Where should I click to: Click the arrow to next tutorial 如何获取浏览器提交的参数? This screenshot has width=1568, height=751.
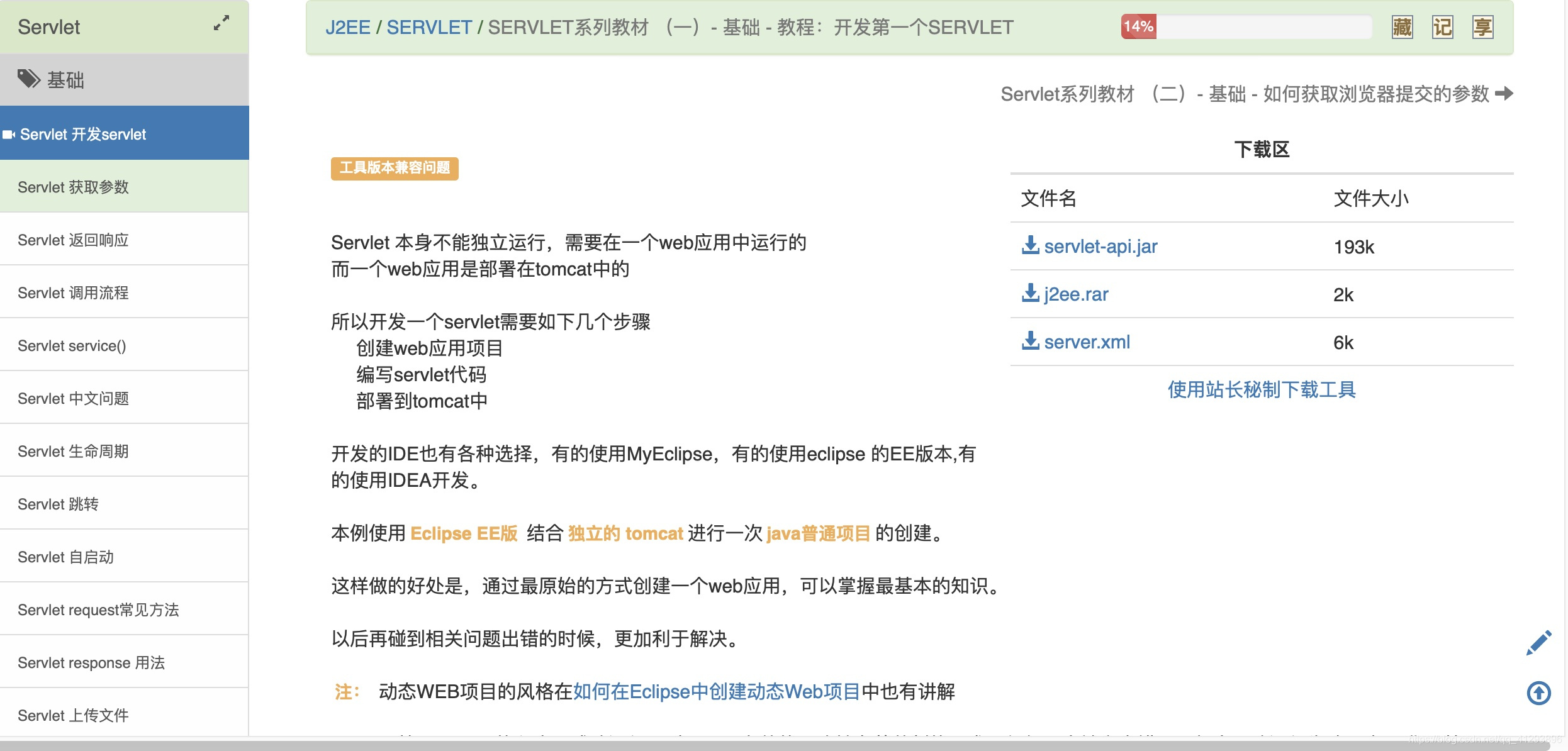click(1505, 94)
